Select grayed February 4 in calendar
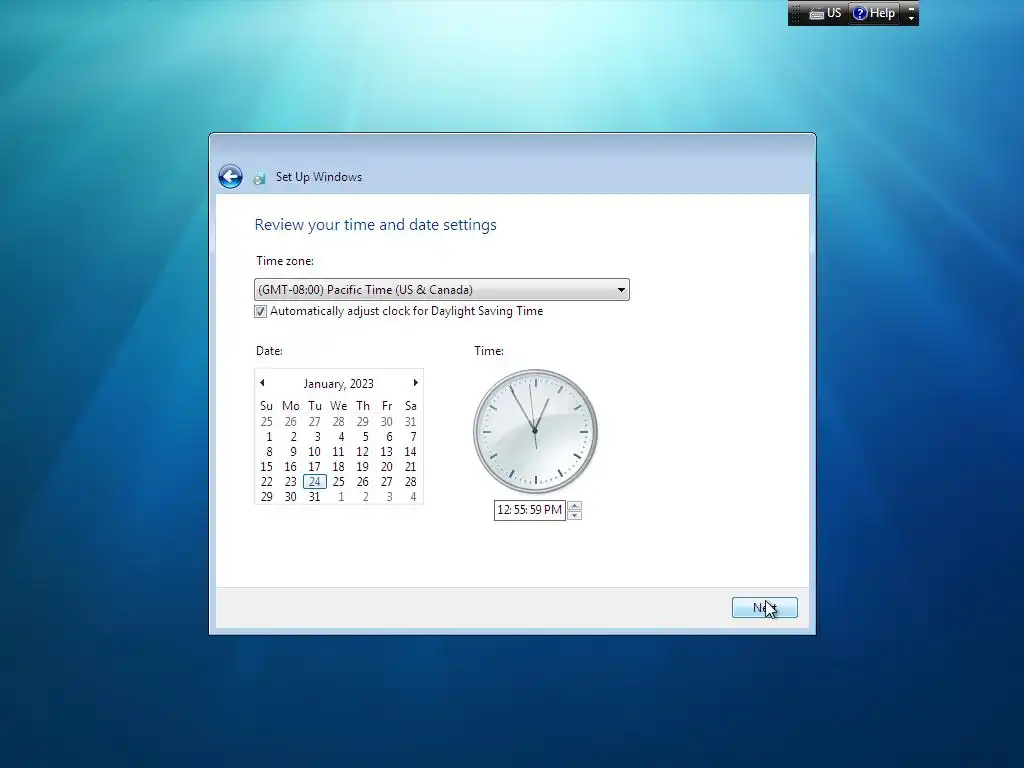The image size is (1024, 768). point(413,496)
